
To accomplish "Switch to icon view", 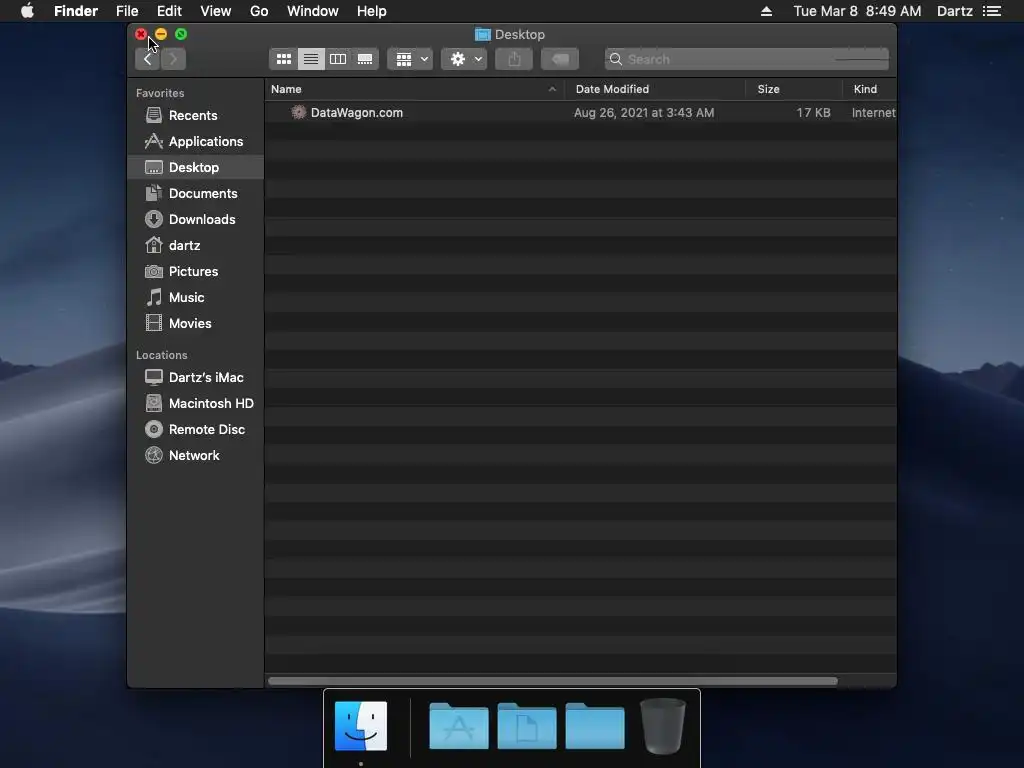I will (x=283, y=59).
